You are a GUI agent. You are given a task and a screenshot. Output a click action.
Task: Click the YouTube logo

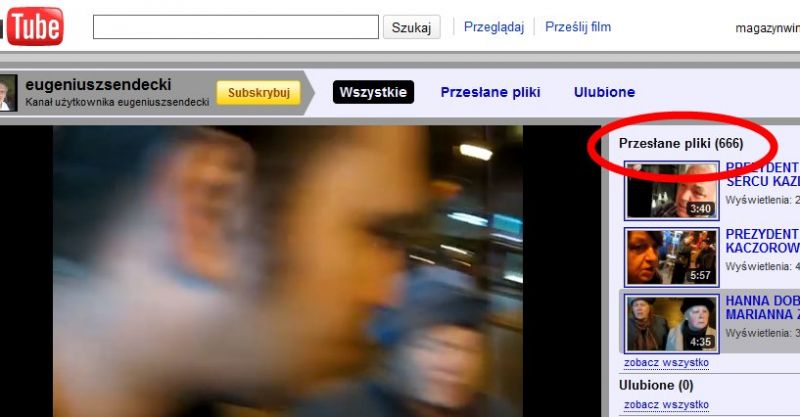pos(32,27)
